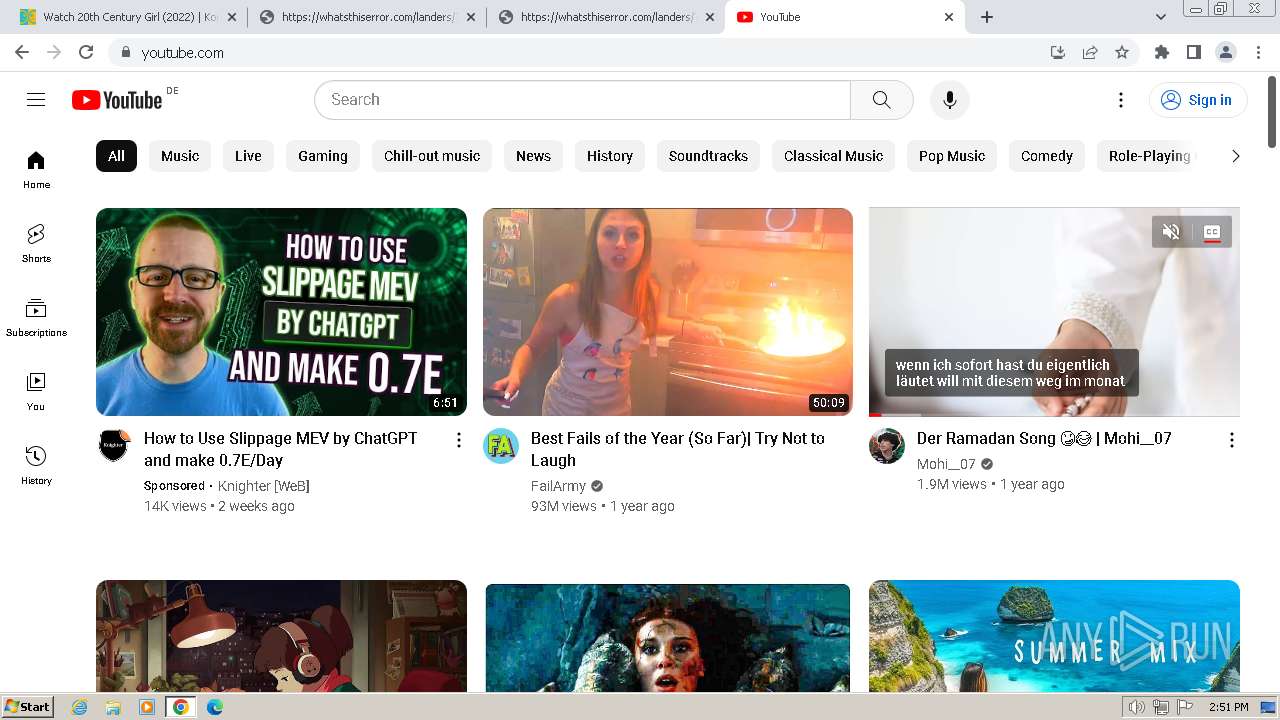Select the Live filter chip
This screenshot has width=1280, height=720.
pos(248,156)
